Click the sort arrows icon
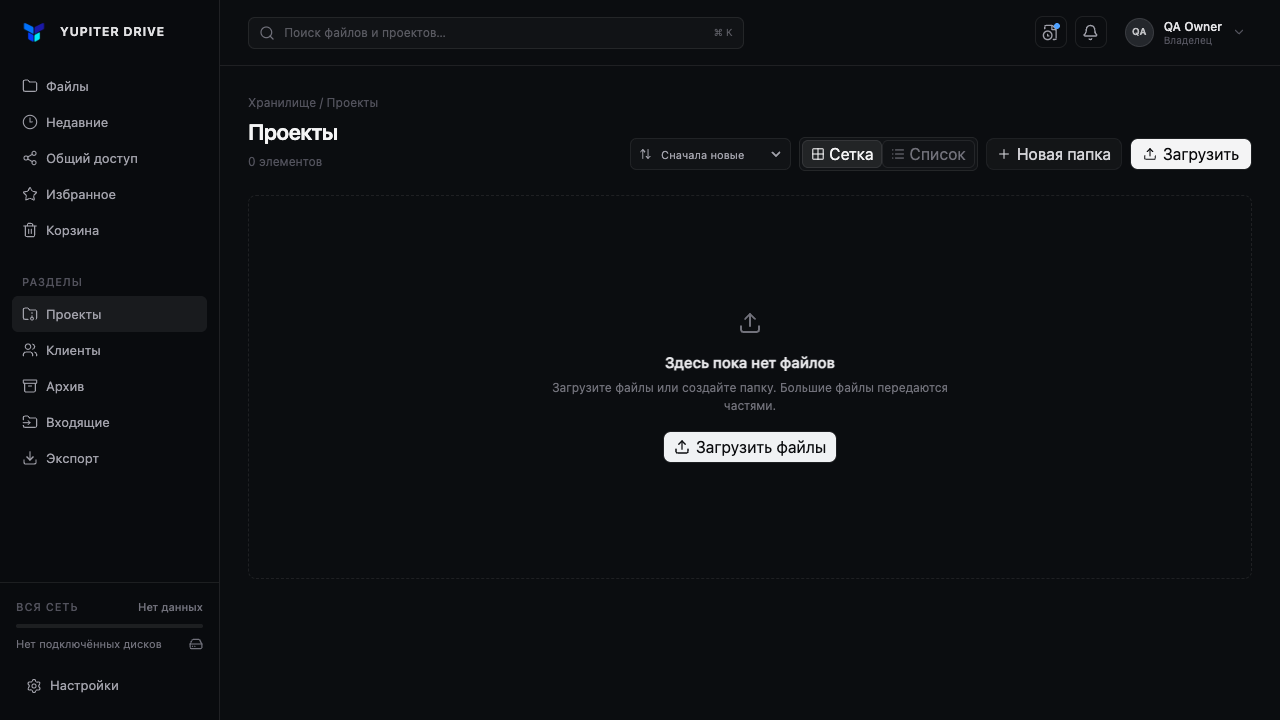Image resolution: width=1280 pixels, height=720 pixels. (646, 154)
